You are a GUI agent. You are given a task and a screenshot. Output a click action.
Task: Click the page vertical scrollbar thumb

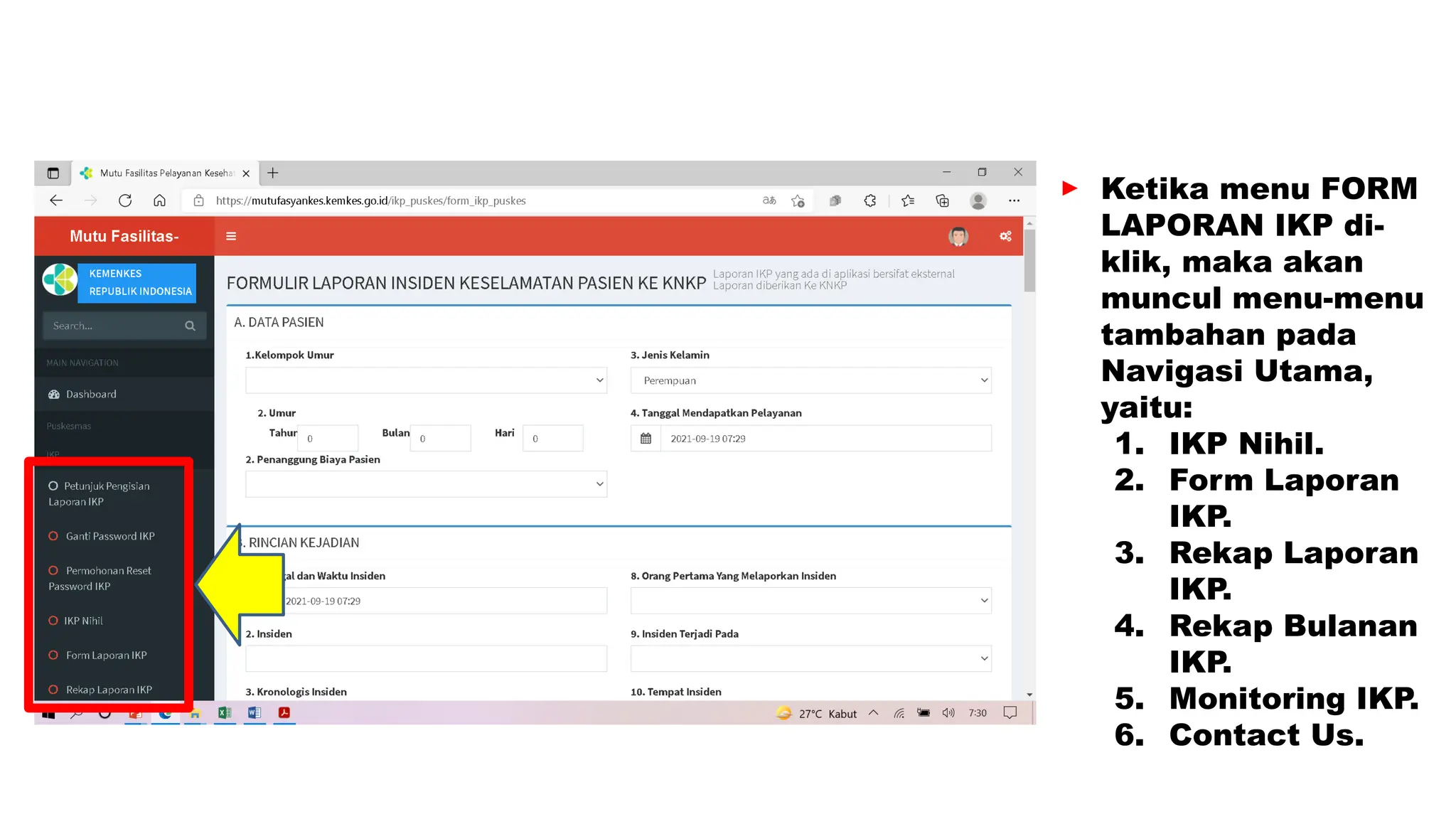click(x=1029, y=259)
